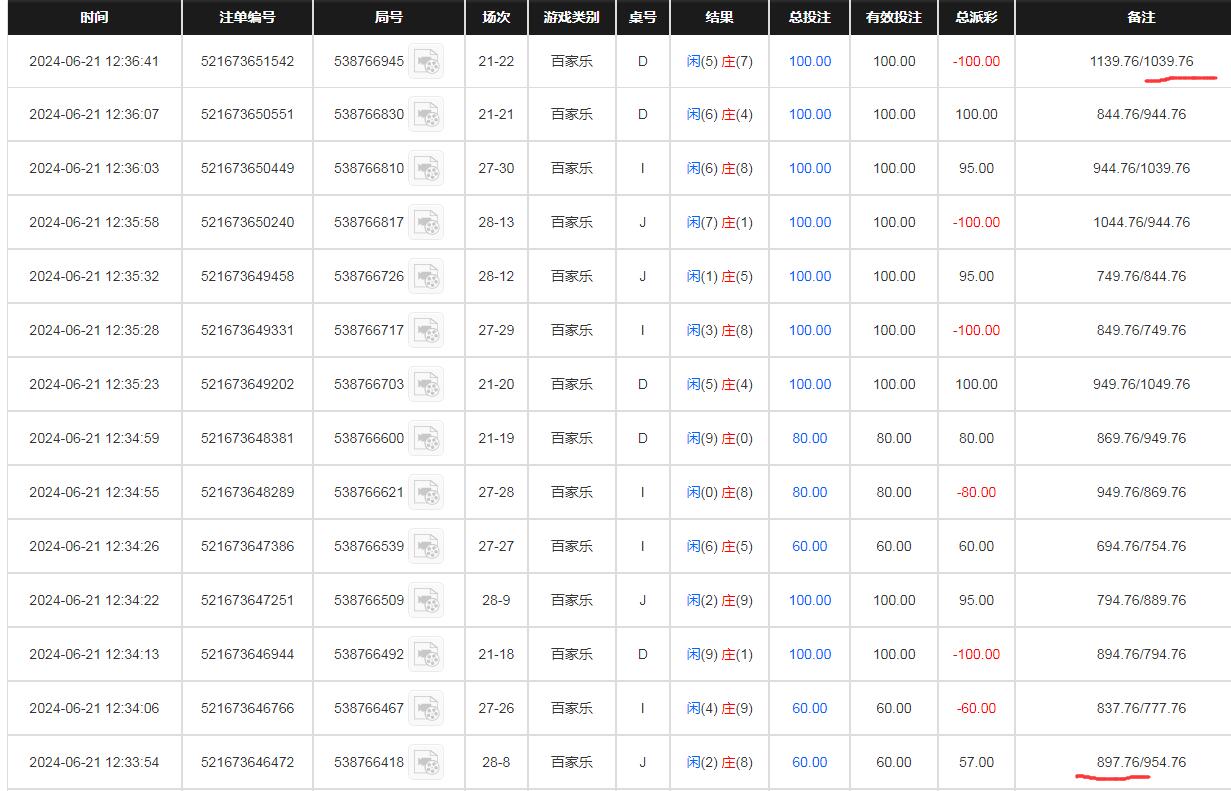Click the 闲(9) 庄(0) result in row 521673648381
Image resolution: width=1231 pixels, height=791 pixels.
(x=719, y=439)
